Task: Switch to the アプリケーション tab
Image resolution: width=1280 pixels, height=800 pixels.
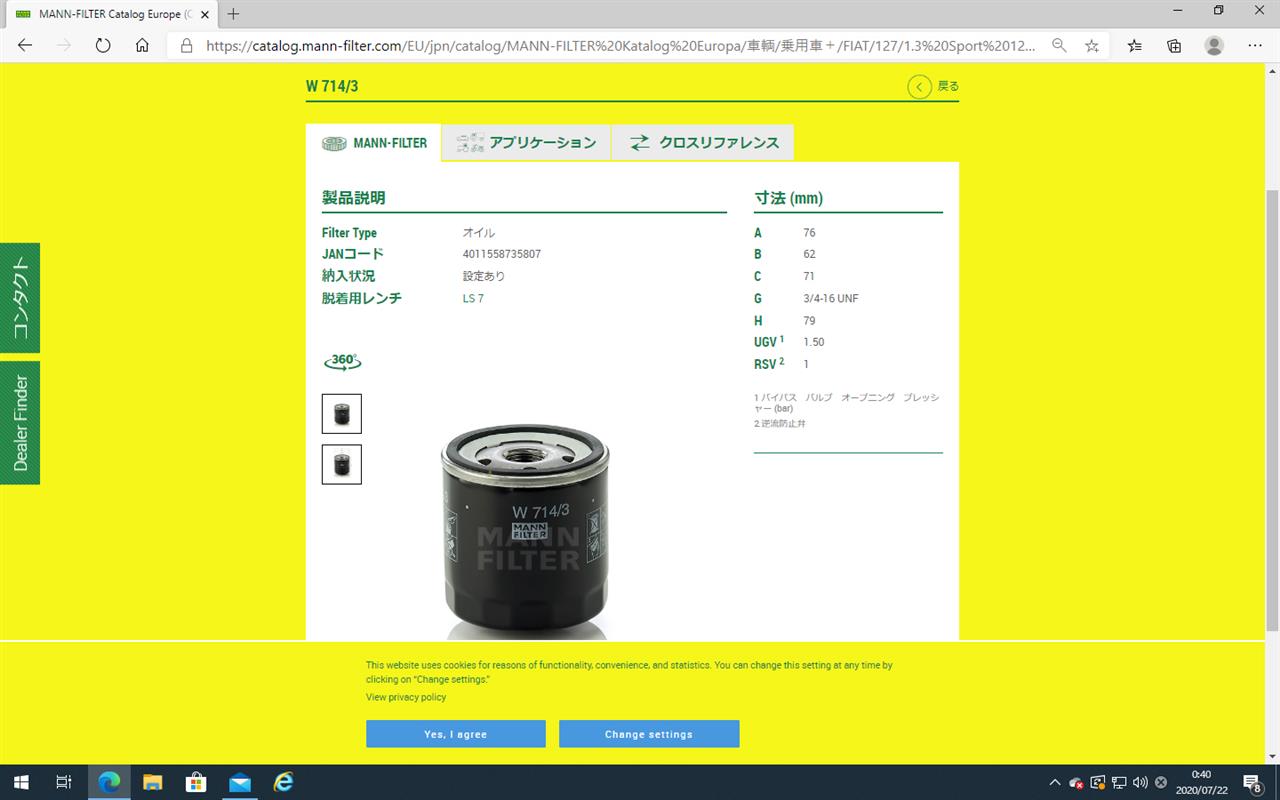Action: pos(526,143)
